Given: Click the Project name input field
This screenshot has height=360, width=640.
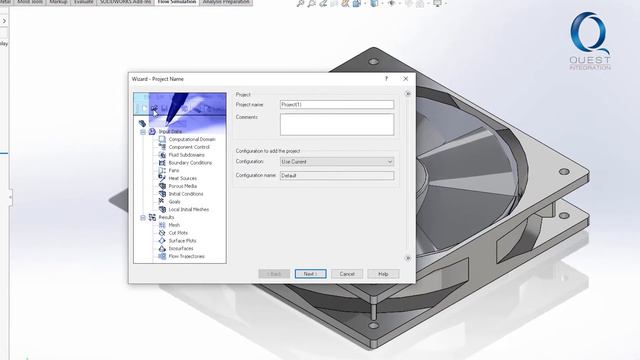Looking at the screenshot, I should (337, 104).
